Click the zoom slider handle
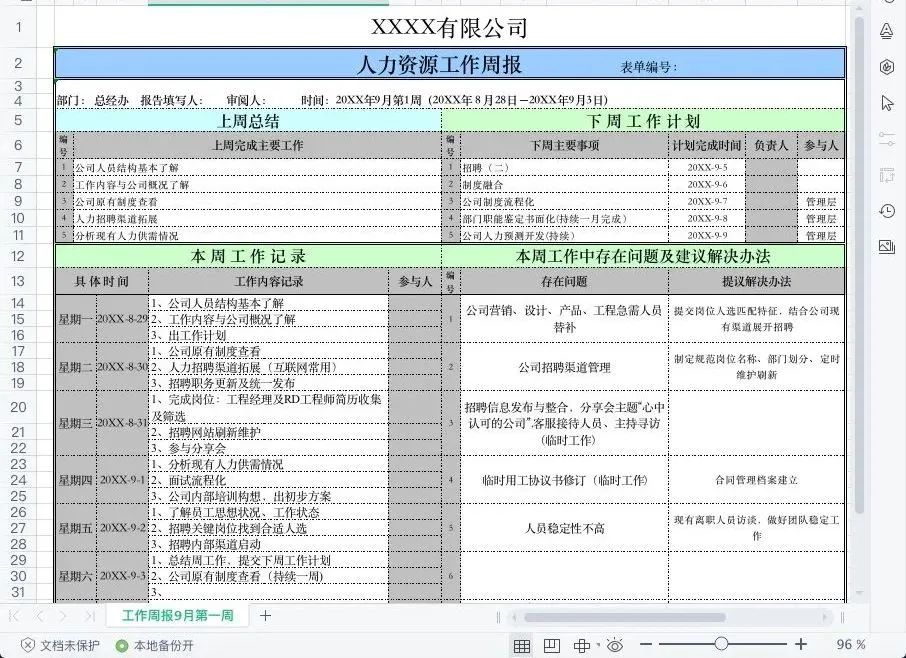The height and width of the screenshot is (658, 906). (x=721, y=644)
